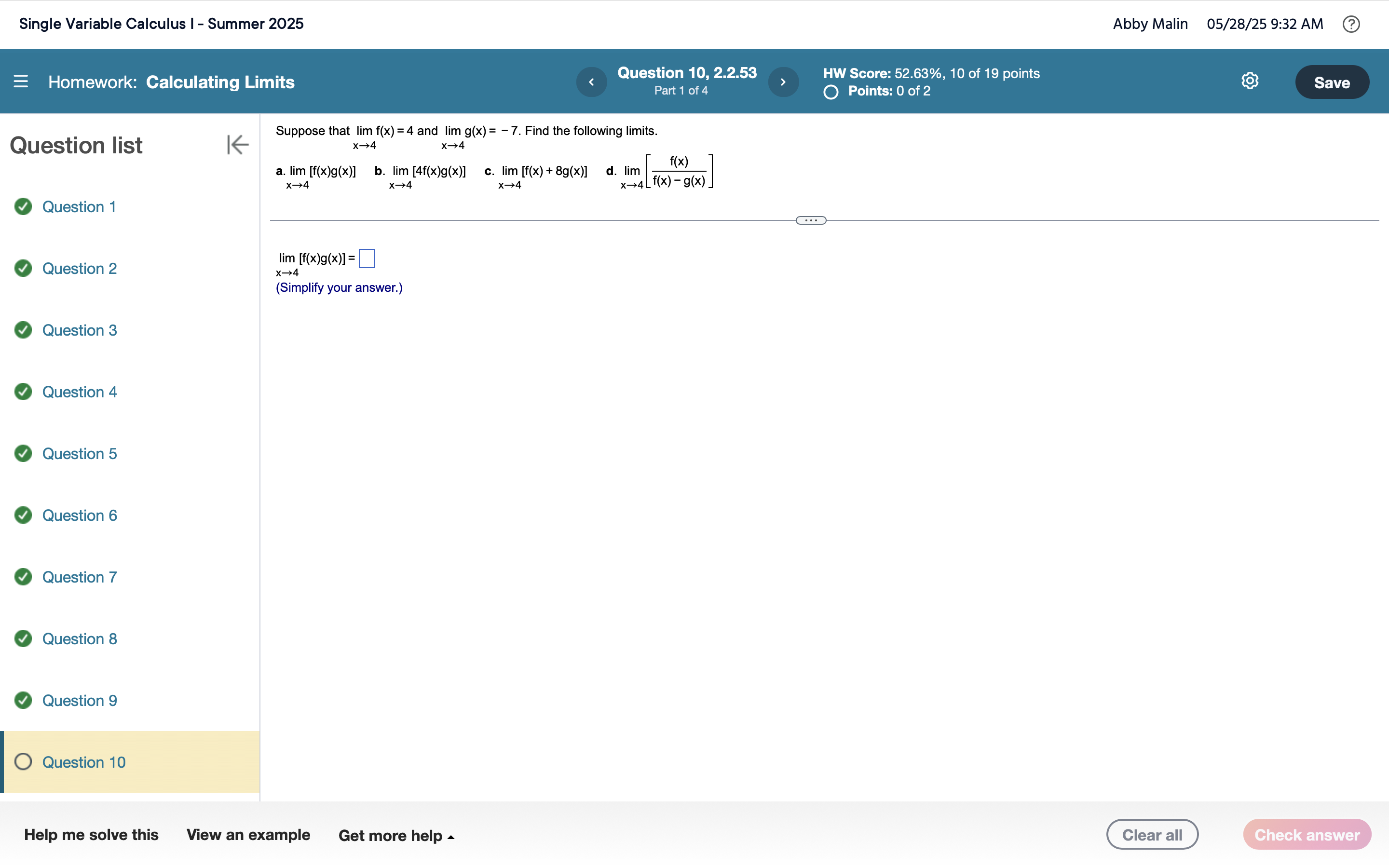The image size is (1389, 868).
Task: Click the help question mark icon
Action: [x=1350, y=24]
